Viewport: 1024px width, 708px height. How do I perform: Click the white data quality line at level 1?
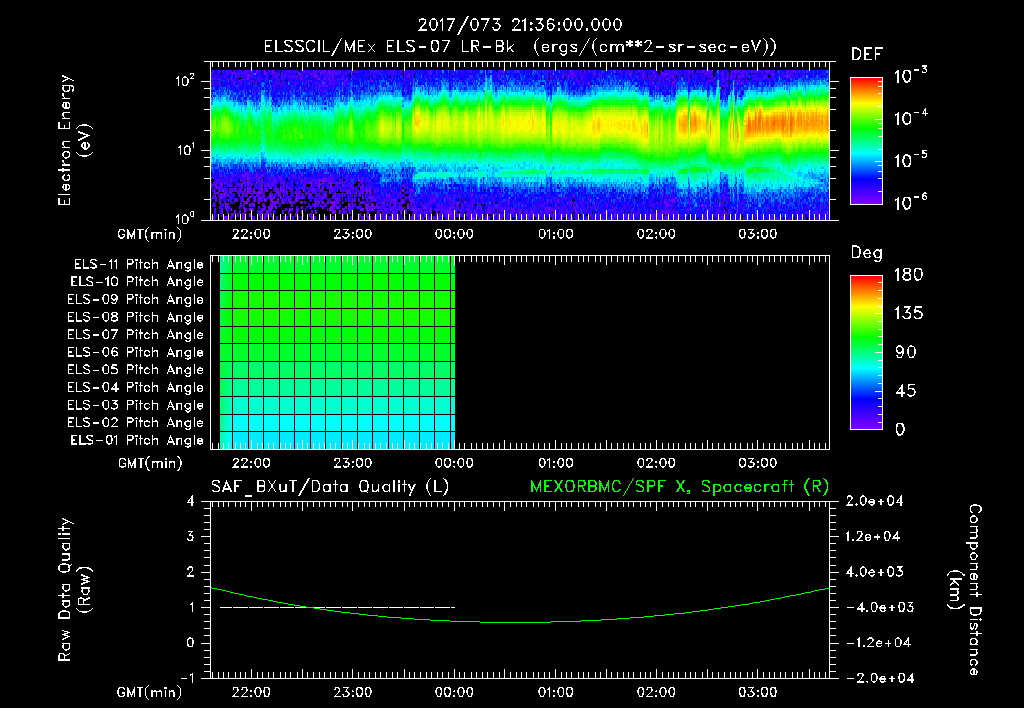(x=337, y=607)
